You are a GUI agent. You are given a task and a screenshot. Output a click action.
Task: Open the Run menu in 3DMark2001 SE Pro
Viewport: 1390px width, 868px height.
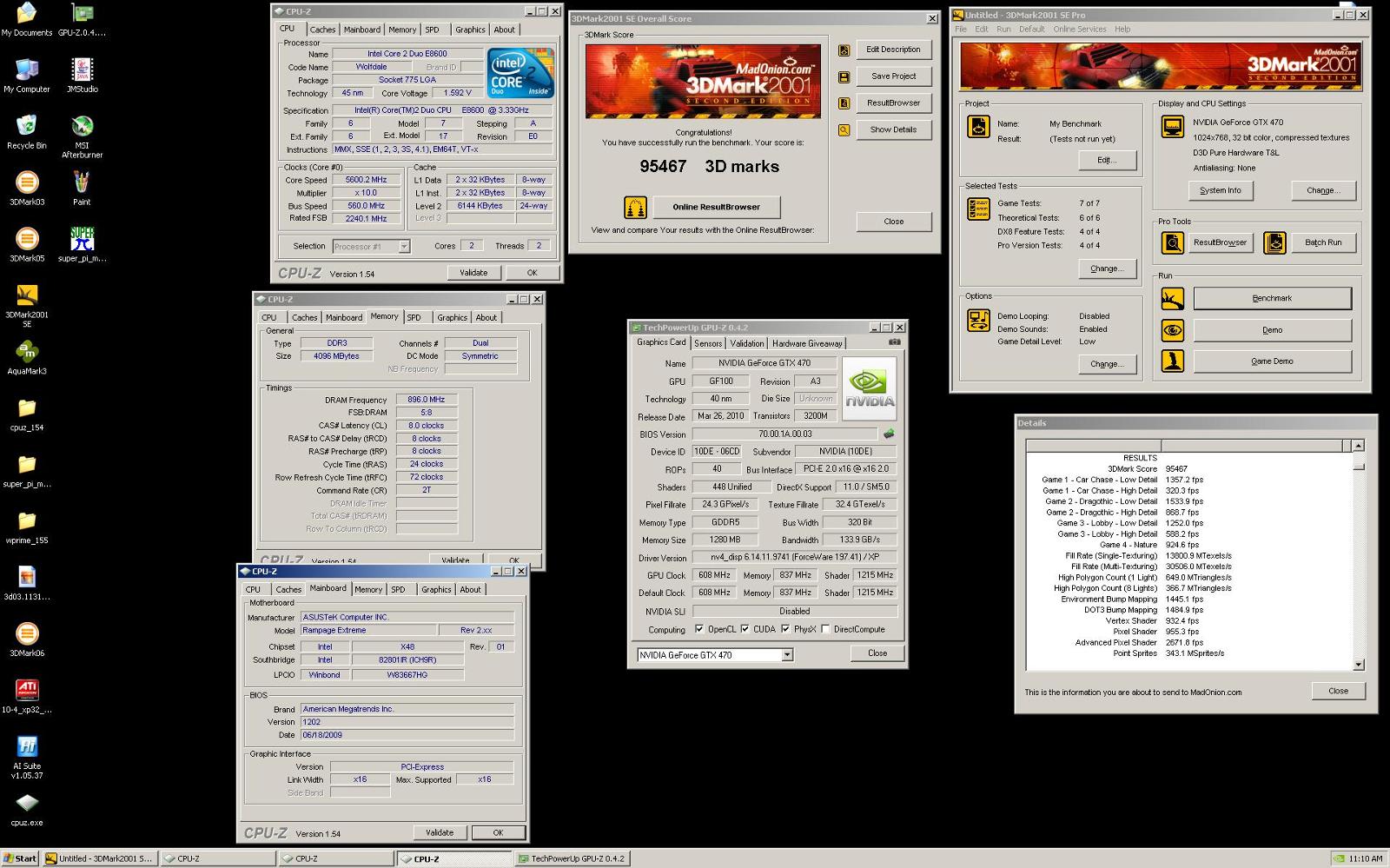pyautogui.click(x=1003, y=29)
